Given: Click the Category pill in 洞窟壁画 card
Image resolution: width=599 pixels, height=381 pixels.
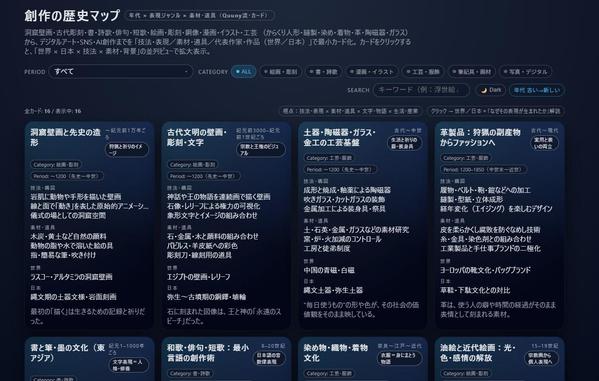Looking at the screenshot, I should point(56,165).
